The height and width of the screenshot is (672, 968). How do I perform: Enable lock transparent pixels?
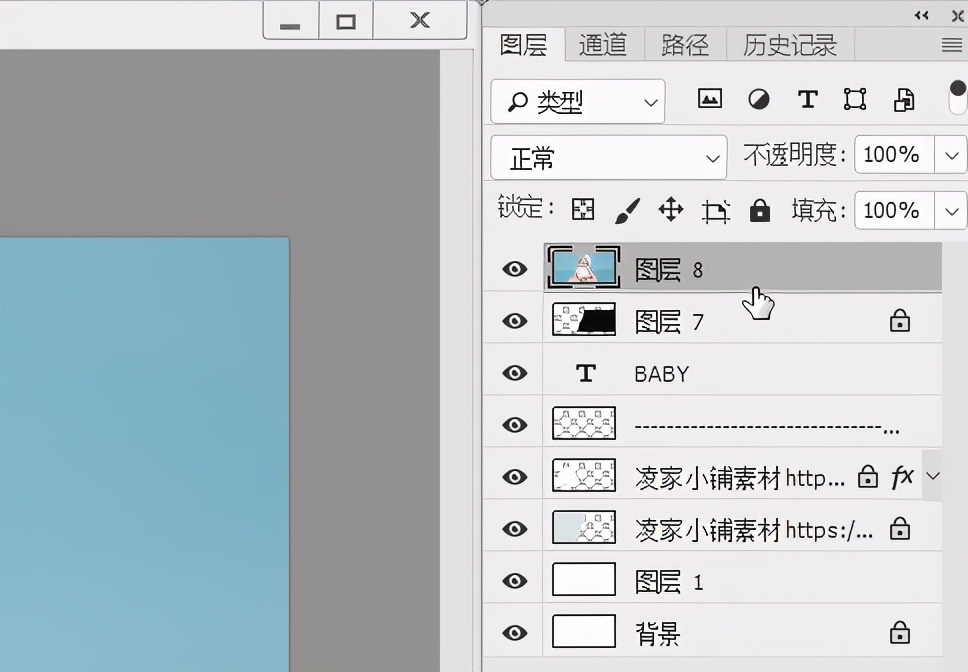[x=583, y=210]
